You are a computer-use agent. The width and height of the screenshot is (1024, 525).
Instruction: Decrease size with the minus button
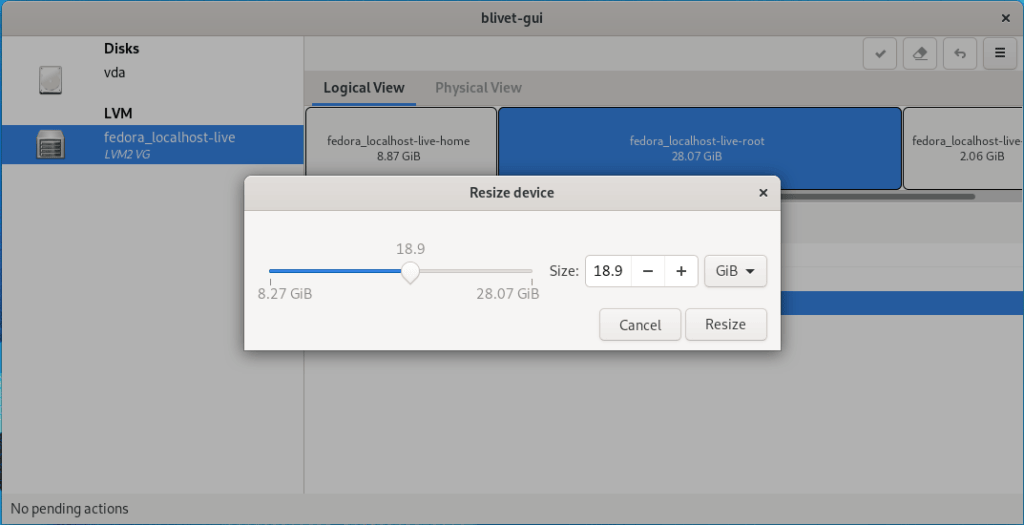648,271
